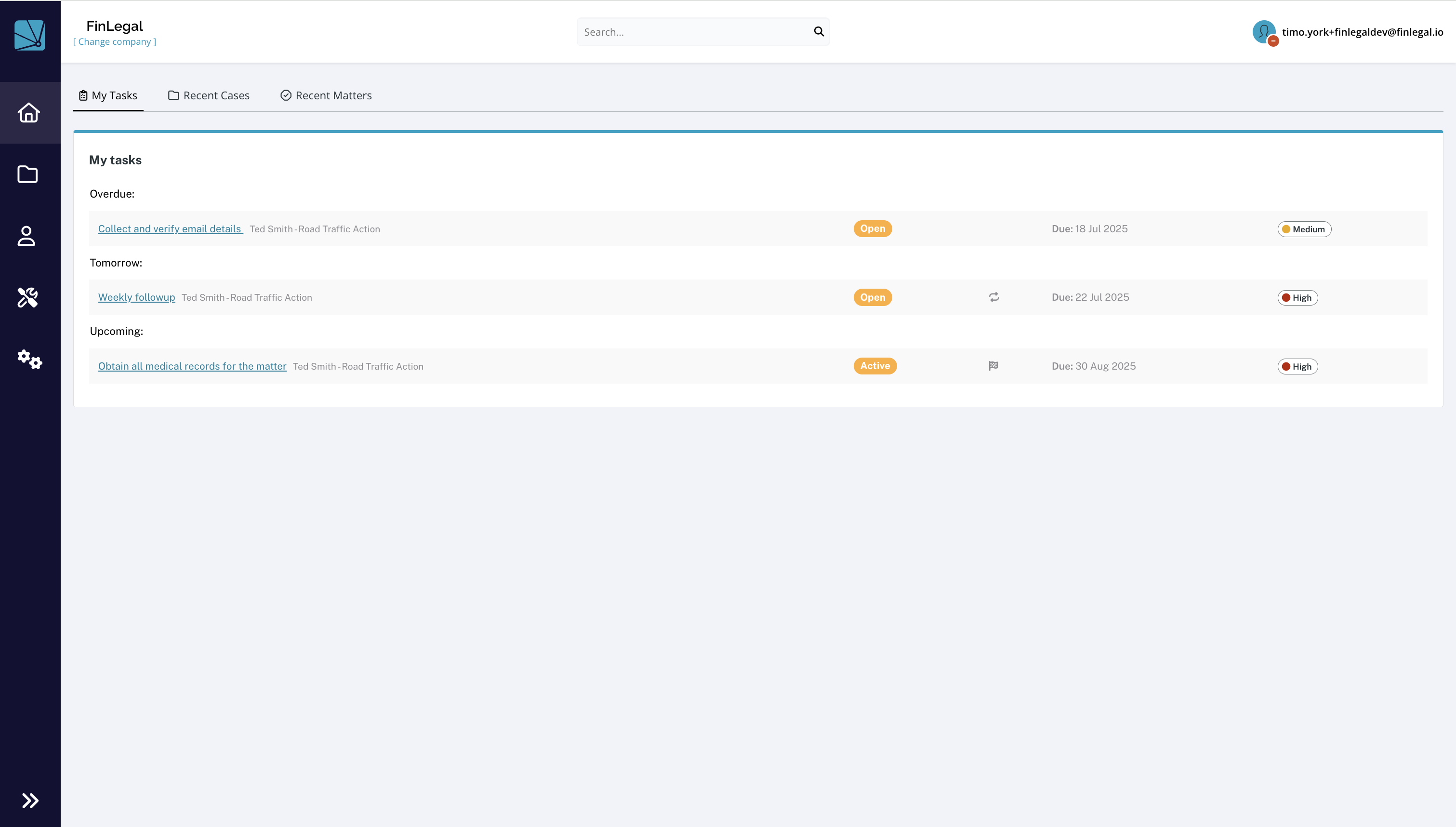1456x827 pixels.
Task: Click the Open status badge on Weekly followup
Action: [873, 297]
